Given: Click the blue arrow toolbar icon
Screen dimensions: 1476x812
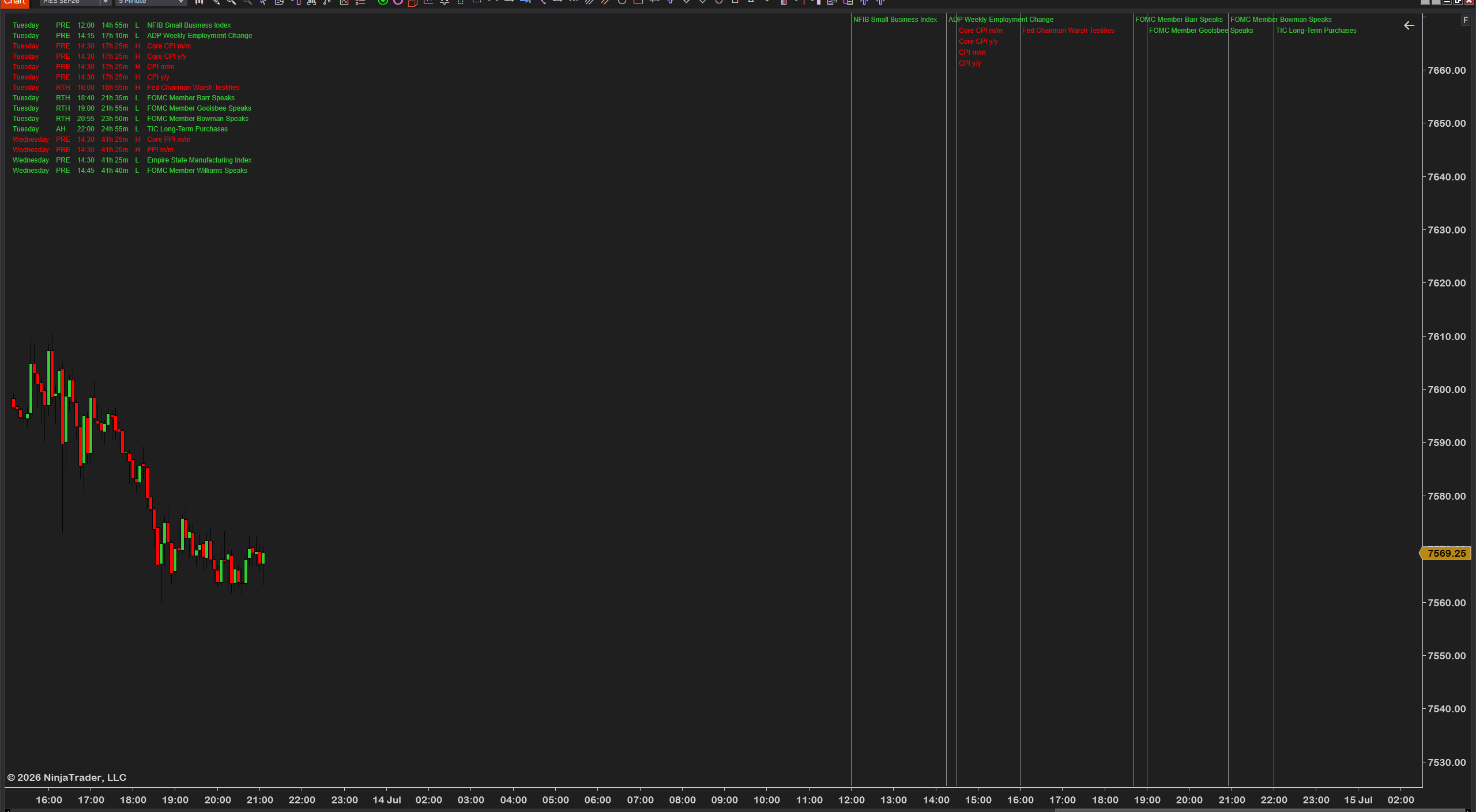Looking at the screenshot, I should pyautogui.click(x=525, y=2).
